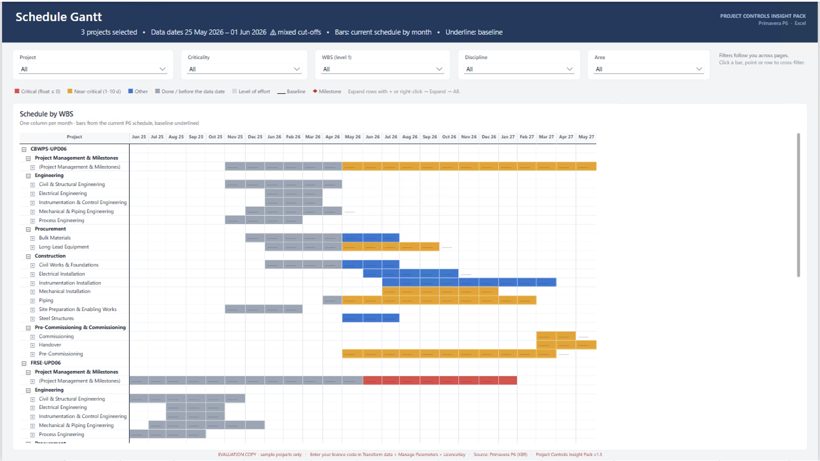820x461 pixels.
Task: Click the Milestone diamond legend icon
Action: tap(315, 91)
